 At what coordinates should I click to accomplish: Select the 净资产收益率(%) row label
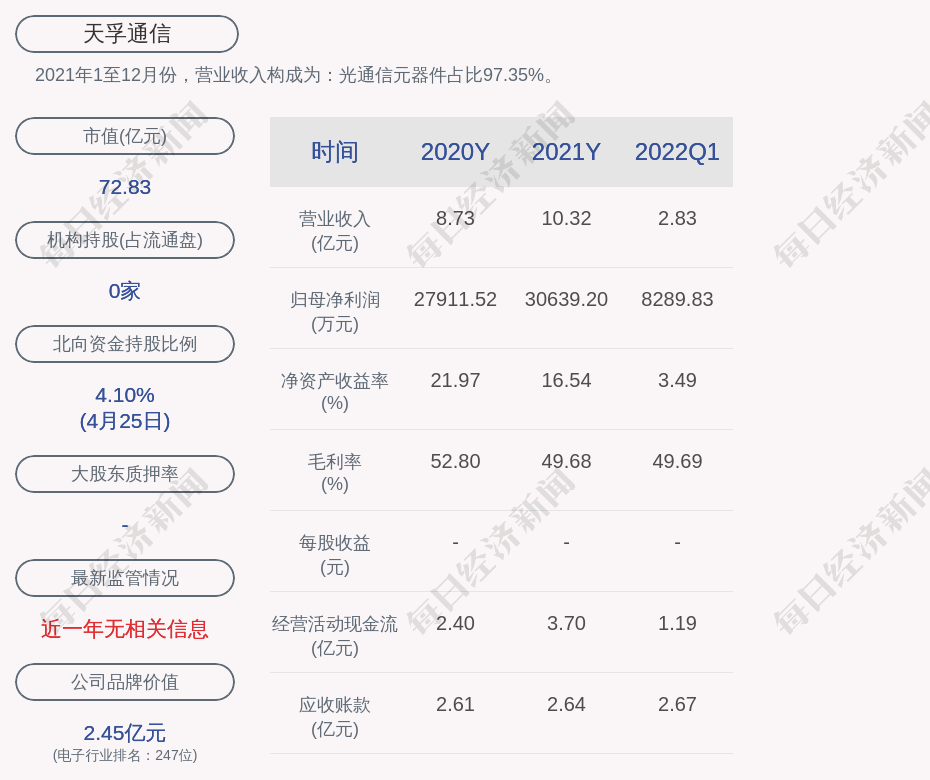(x=335, y=391)
